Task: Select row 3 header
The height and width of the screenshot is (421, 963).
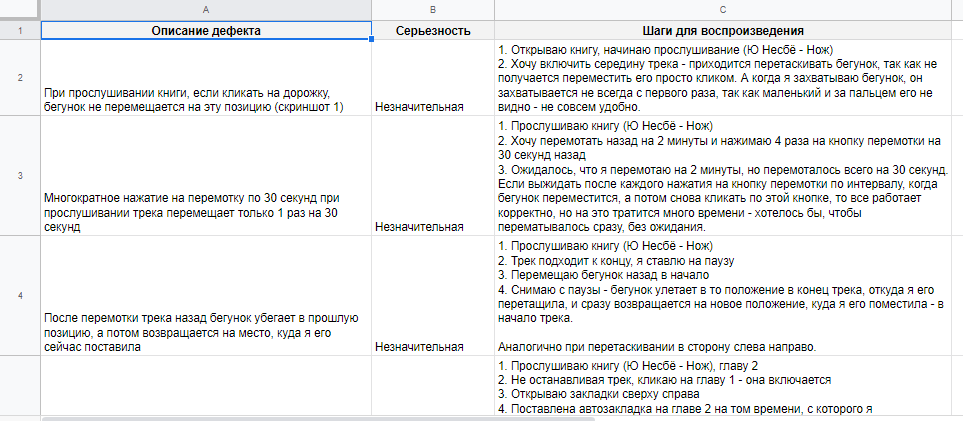Action: pos(20,175)
